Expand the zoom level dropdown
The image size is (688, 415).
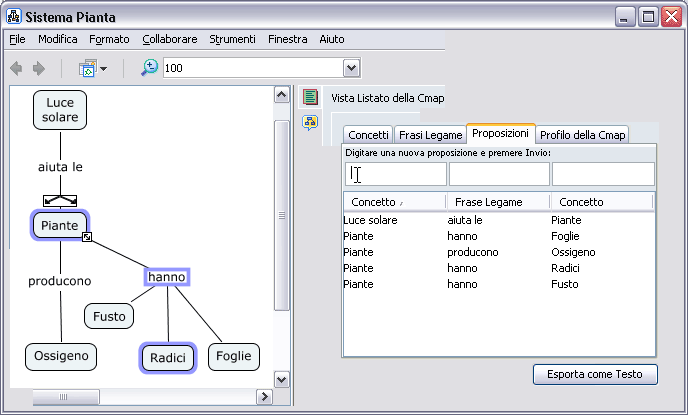351,68
